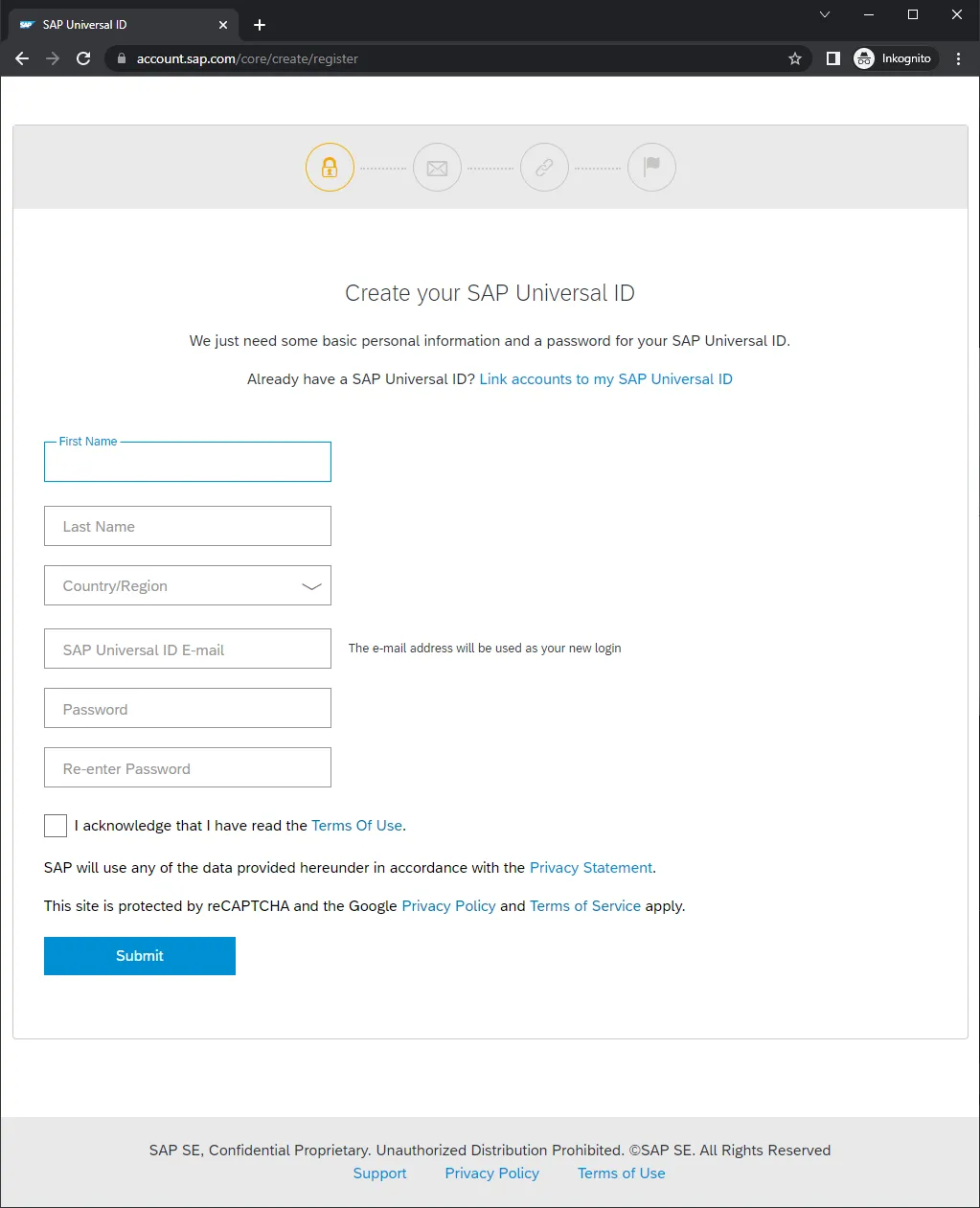This screenshot has height=1208, width=980.
Task: Reload the page using refresh icon
Action: 83,58
